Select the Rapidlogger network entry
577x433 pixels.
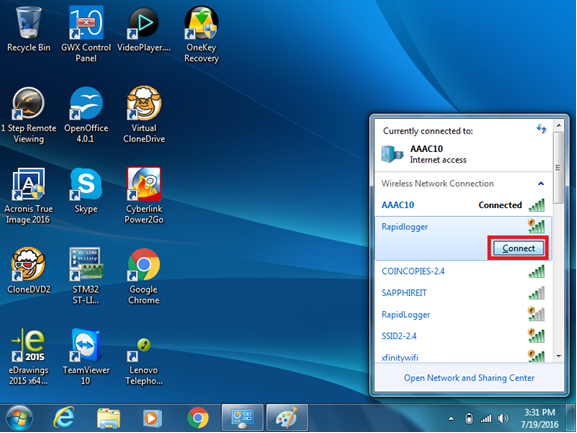pos(463,238)
